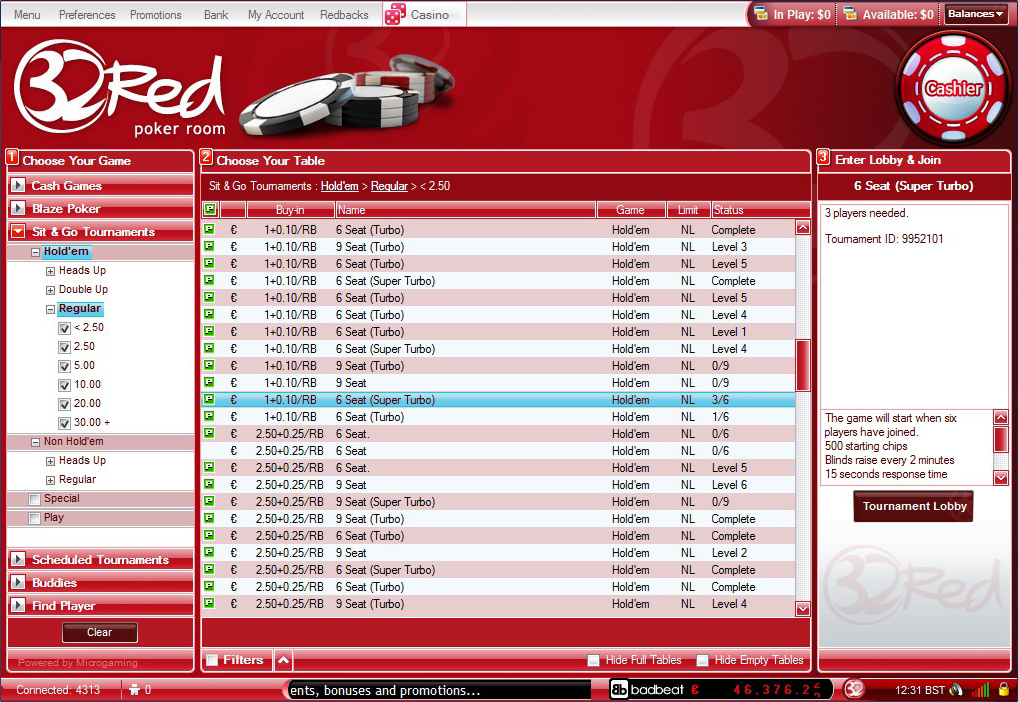Expand the Filters panel arrow

point(283,660)
